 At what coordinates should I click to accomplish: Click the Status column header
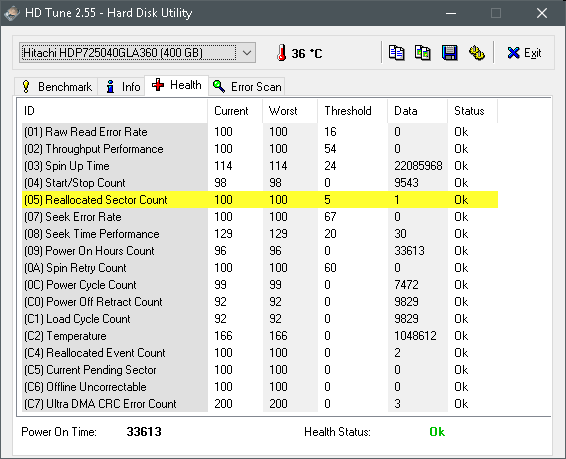click(x=473, y=111)
